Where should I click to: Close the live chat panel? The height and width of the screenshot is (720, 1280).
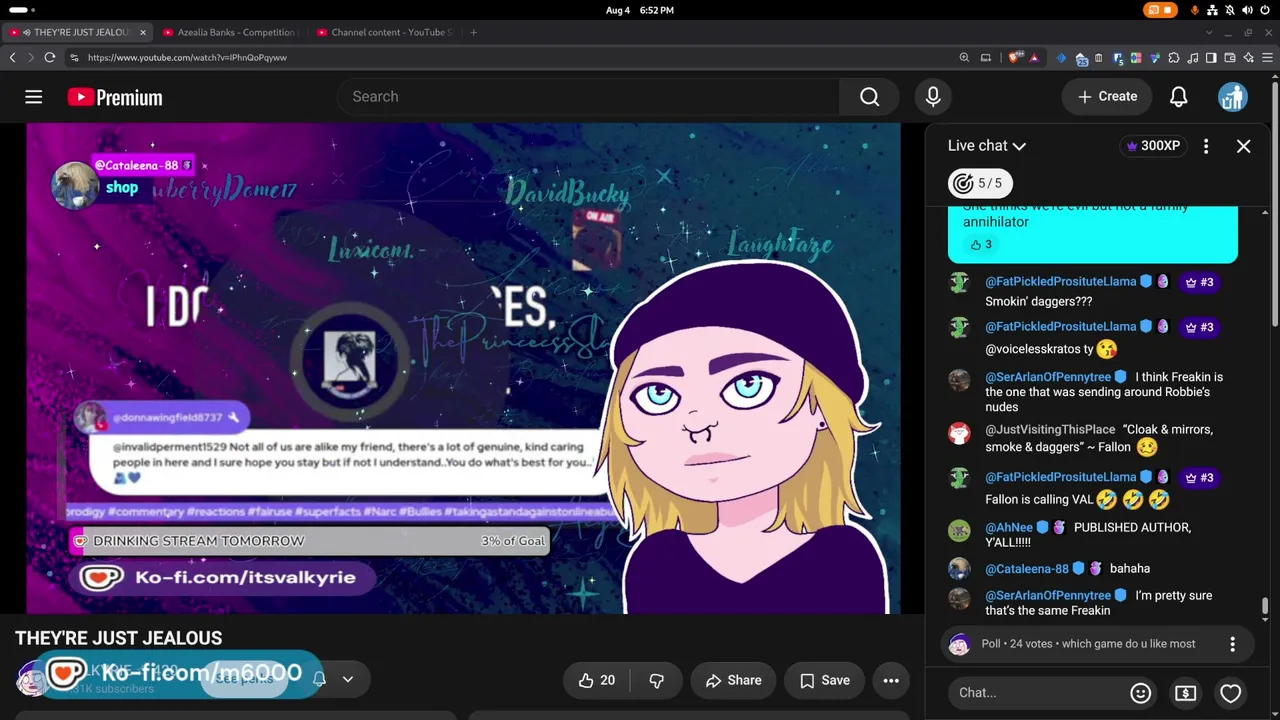[1243, 146]
